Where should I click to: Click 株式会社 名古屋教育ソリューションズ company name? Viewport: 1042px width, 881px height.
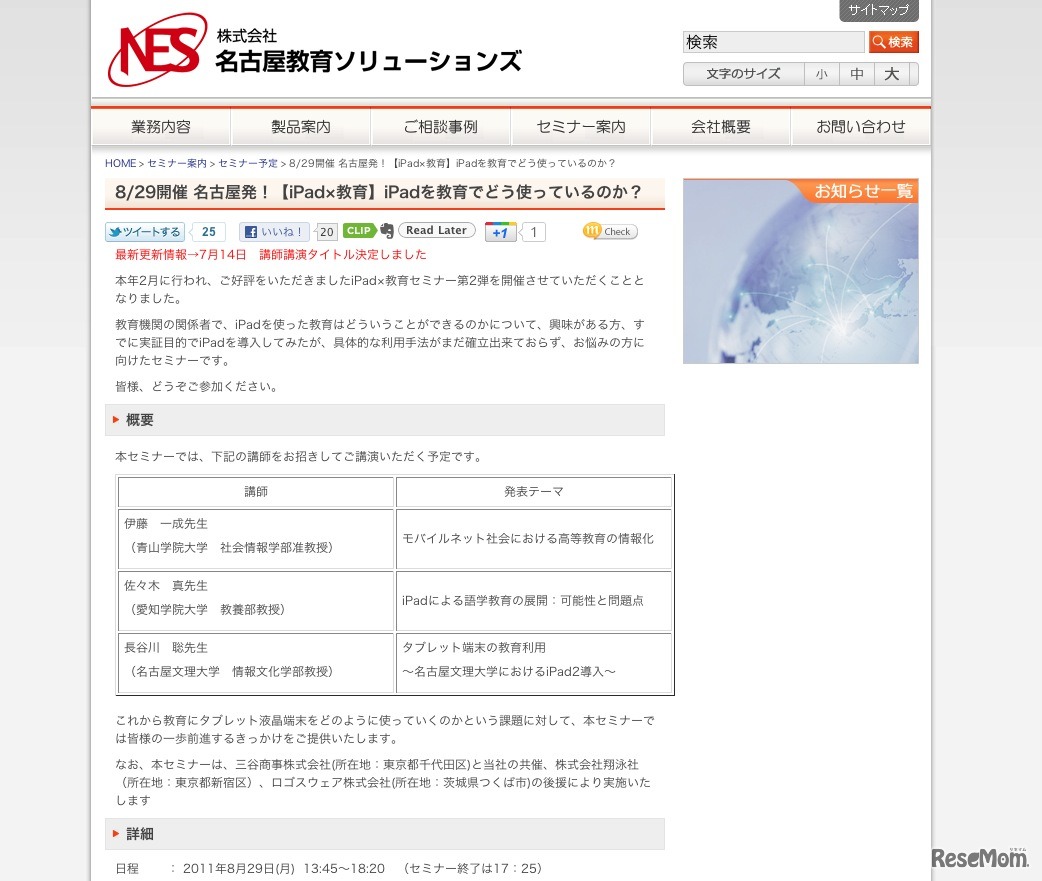(x=369, y=52)
